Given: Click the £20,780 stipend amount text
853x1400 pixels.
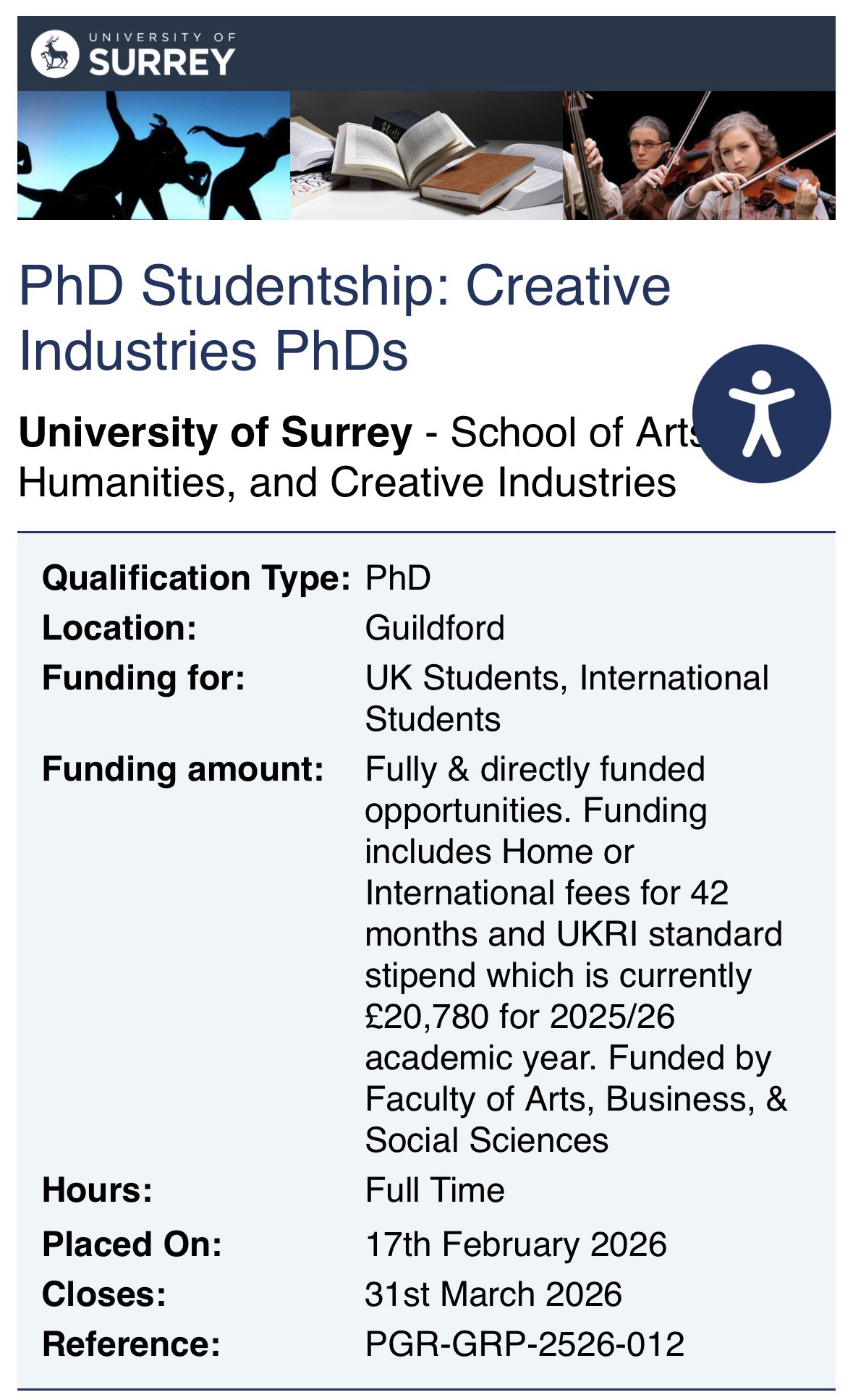Looking at the screenshot, I should pos(427,1016).
